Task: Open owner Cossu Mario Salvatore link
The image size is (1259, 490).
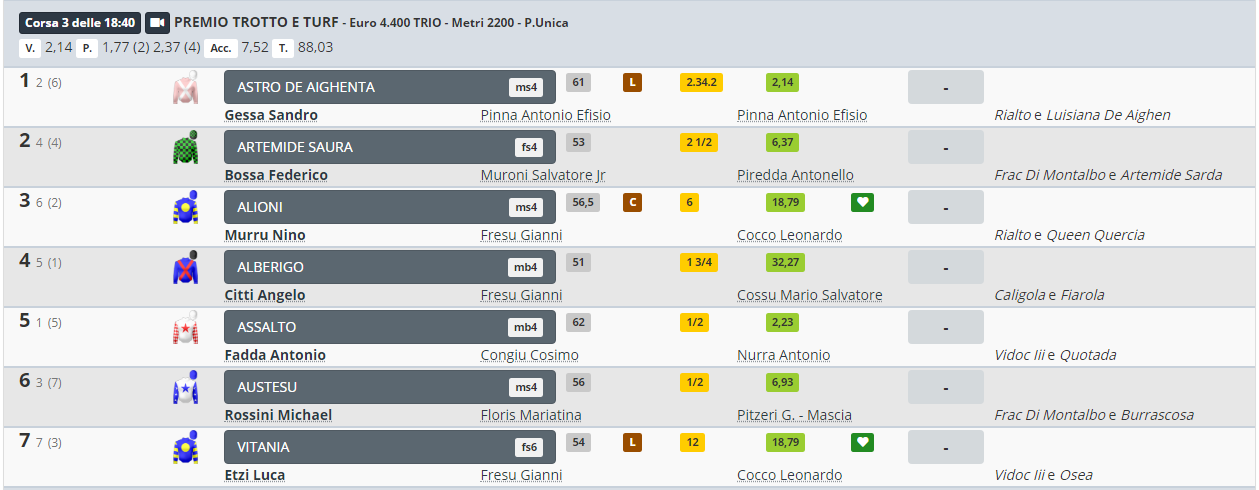Action: click(x=809, y=295)
